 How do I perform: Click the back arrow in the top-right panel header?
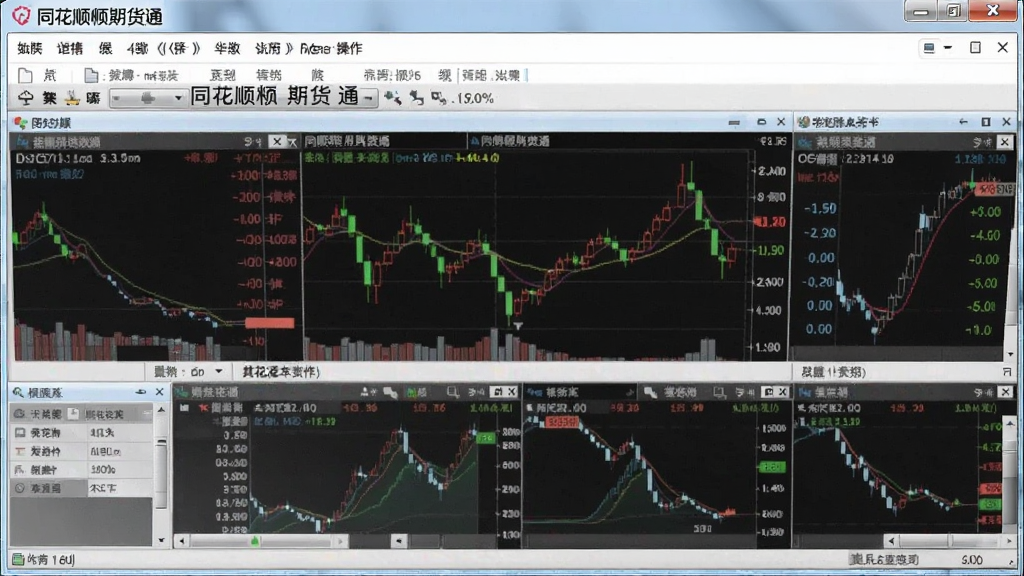click(963, 122)
